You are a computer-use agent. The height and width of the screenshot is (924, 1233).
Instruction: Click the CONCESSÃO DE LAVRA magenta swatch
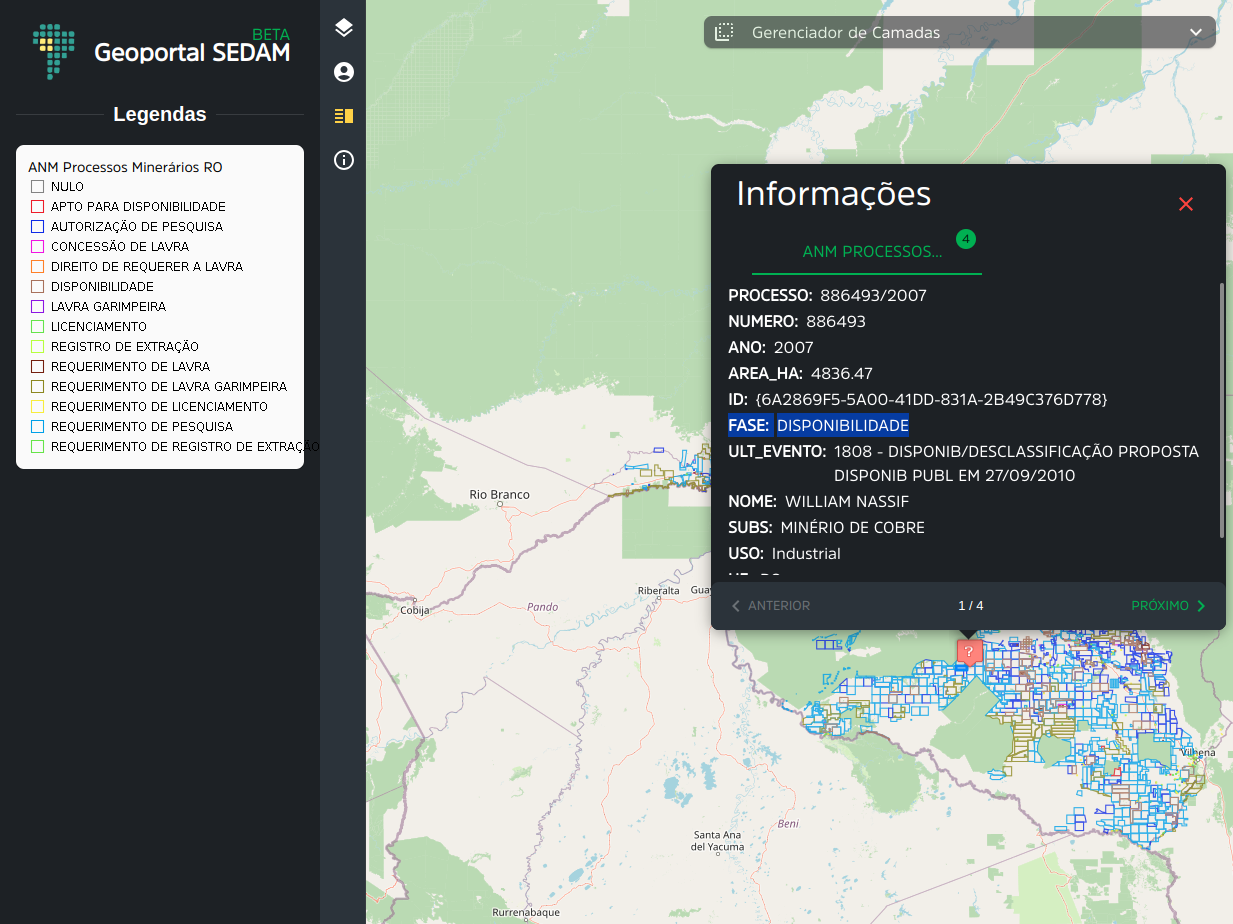(37, 247)
